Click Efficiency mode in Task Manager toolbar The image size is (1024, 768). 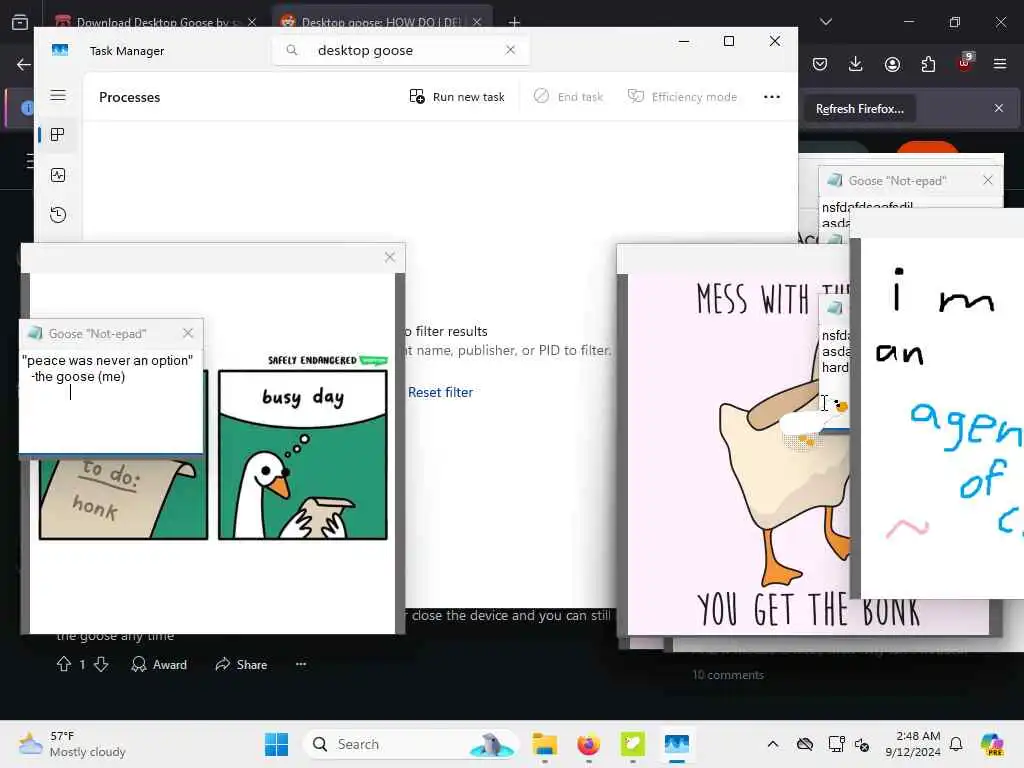(x=682, y=97)
